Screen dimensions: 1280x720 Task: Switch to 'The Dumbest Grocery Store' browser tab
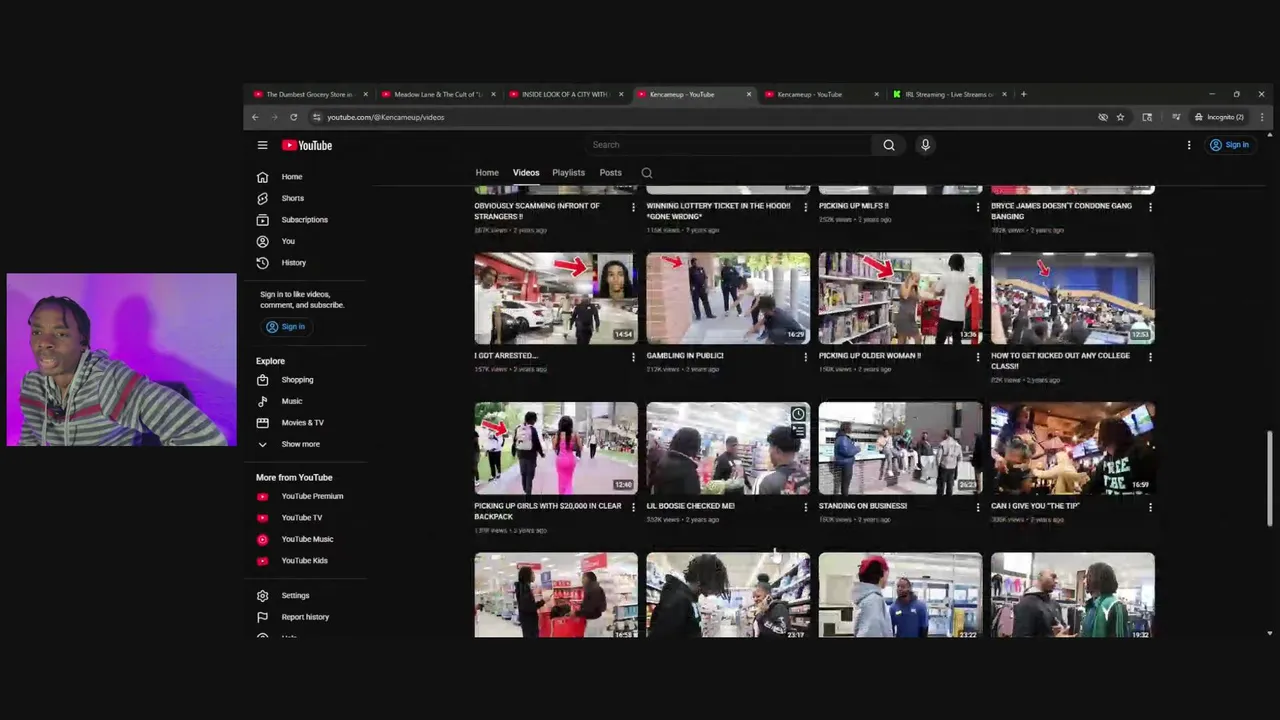[310, 94]
